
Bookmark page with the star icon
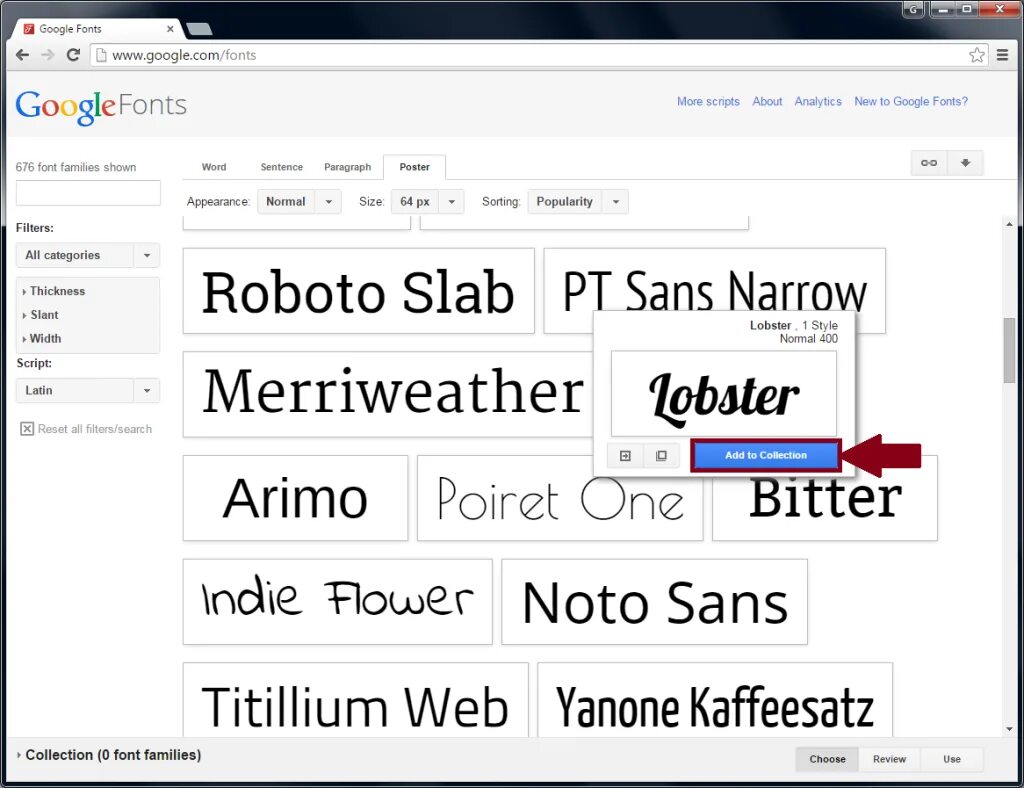[976, 55]
